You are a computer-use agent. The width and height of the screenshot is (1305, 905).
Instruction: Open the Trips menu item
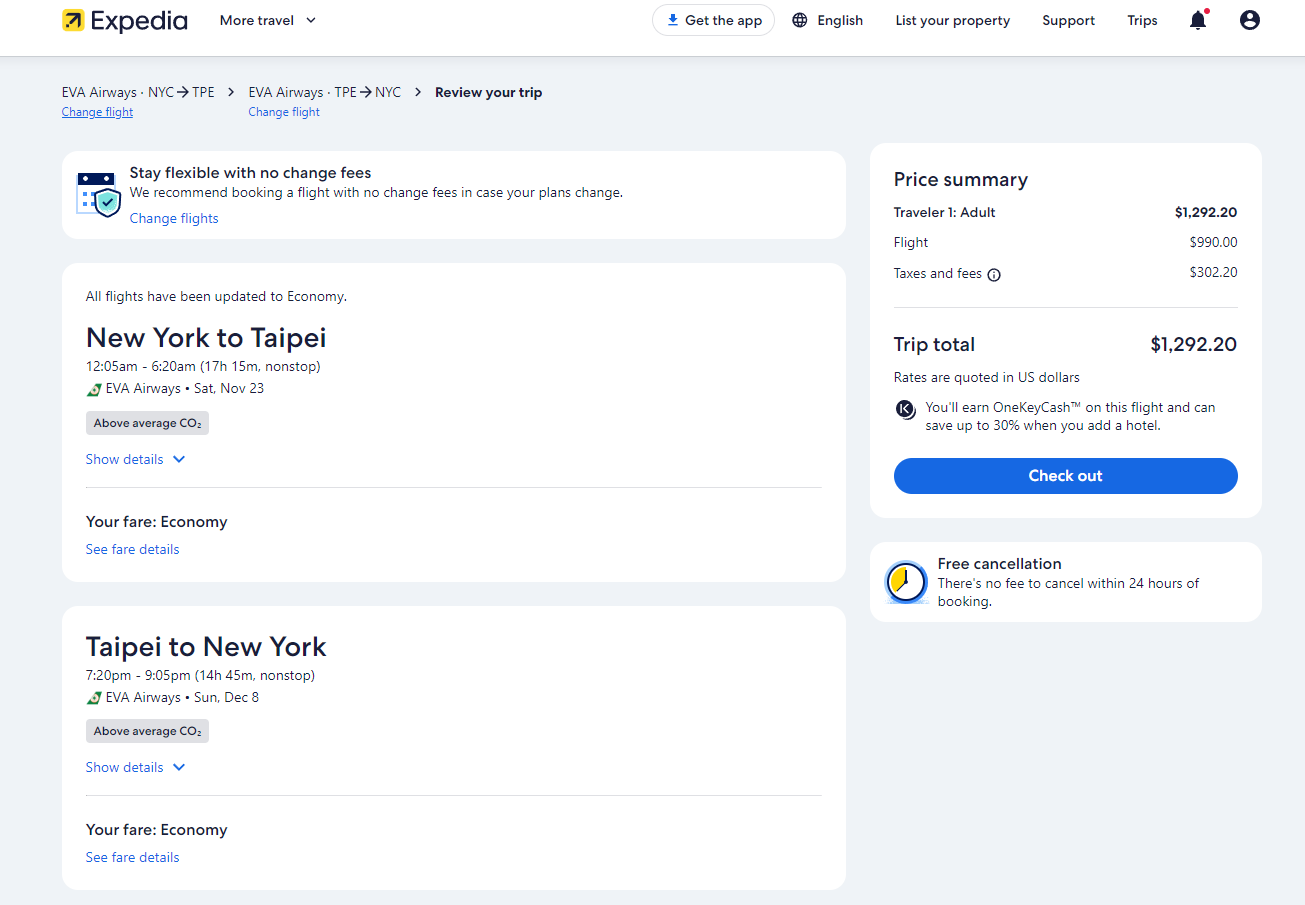(1142, 20)
